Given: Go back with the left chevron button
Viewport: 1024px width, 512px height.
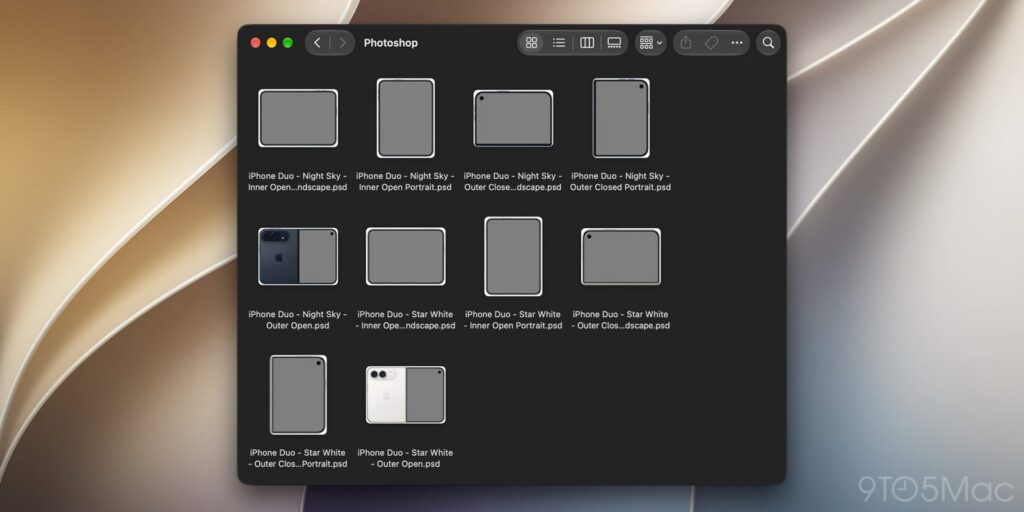Looking at the screenshot, I should (x=317, y=42).
